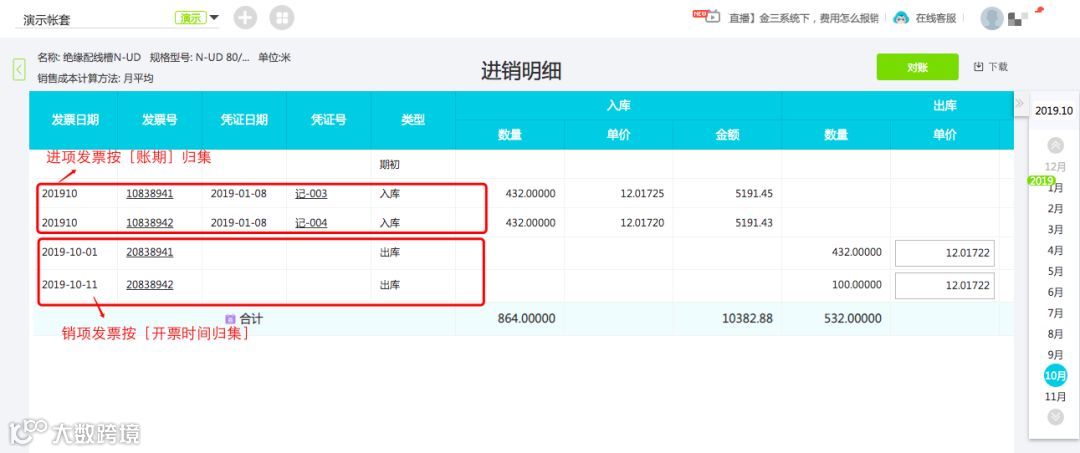Open invoice number 10838942

[149, 223]
